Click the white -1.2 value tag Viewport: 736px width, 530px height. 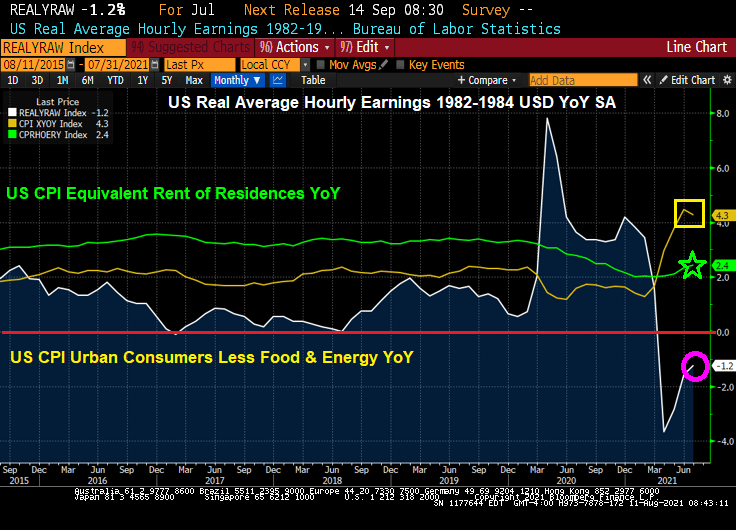[x=724, y=366]
